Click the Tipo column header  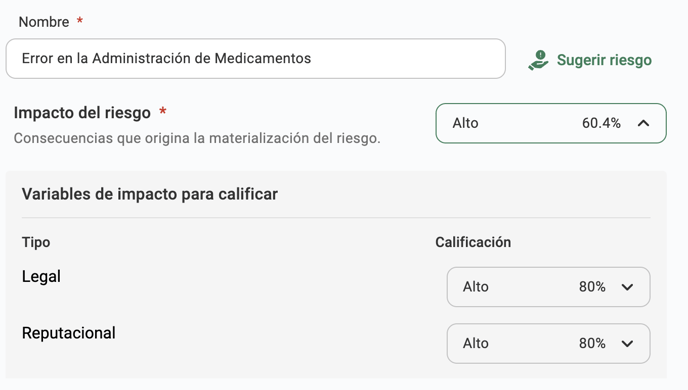click(x=36, y=242)
